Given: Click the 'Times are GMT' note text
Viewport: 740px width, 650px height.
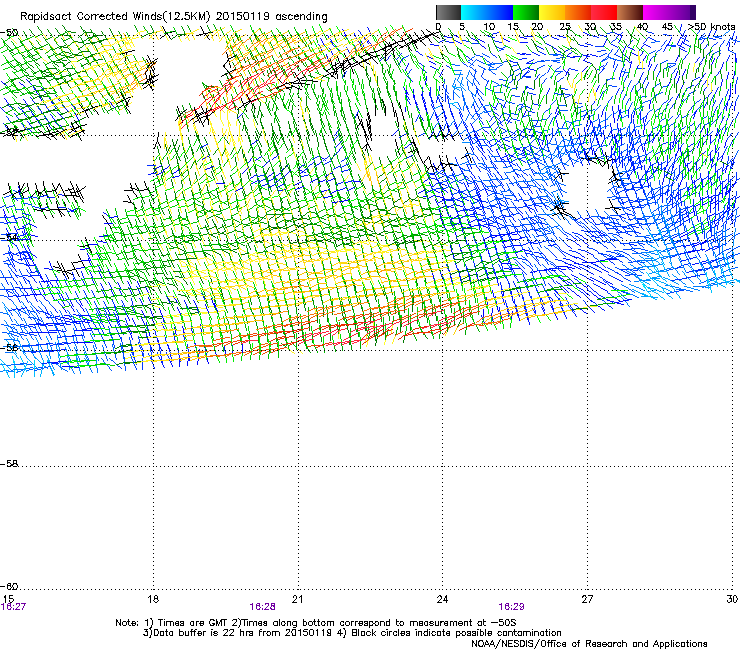Looking at the screenshot, I should tap(194, 623).
